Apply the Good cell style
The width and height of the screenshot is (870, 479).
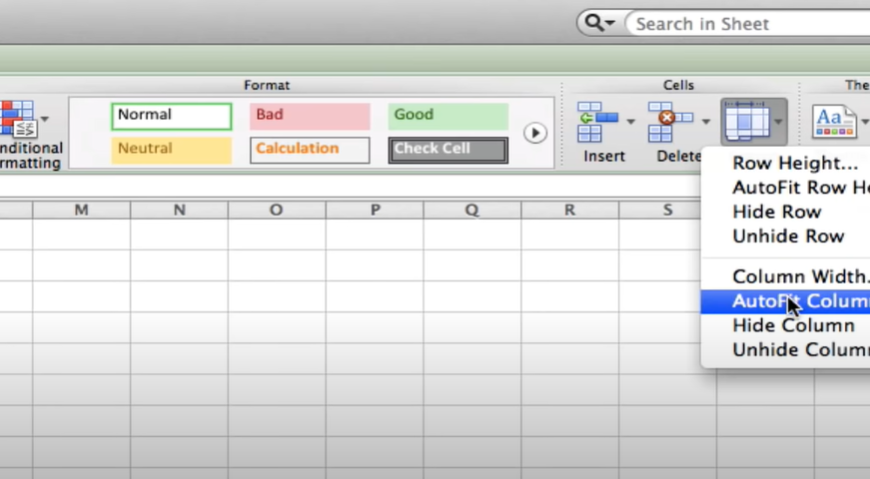448,116
